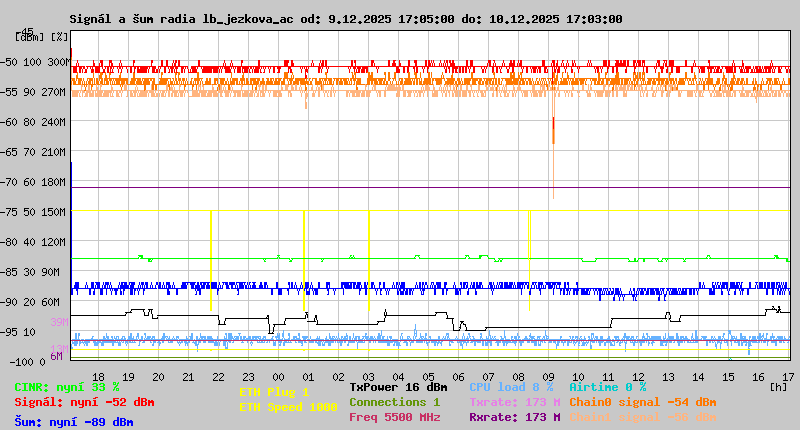This screenshot has width=800, height=430.
Task: Click the purple '6M' rate axis label
Action: pos(56,356)
